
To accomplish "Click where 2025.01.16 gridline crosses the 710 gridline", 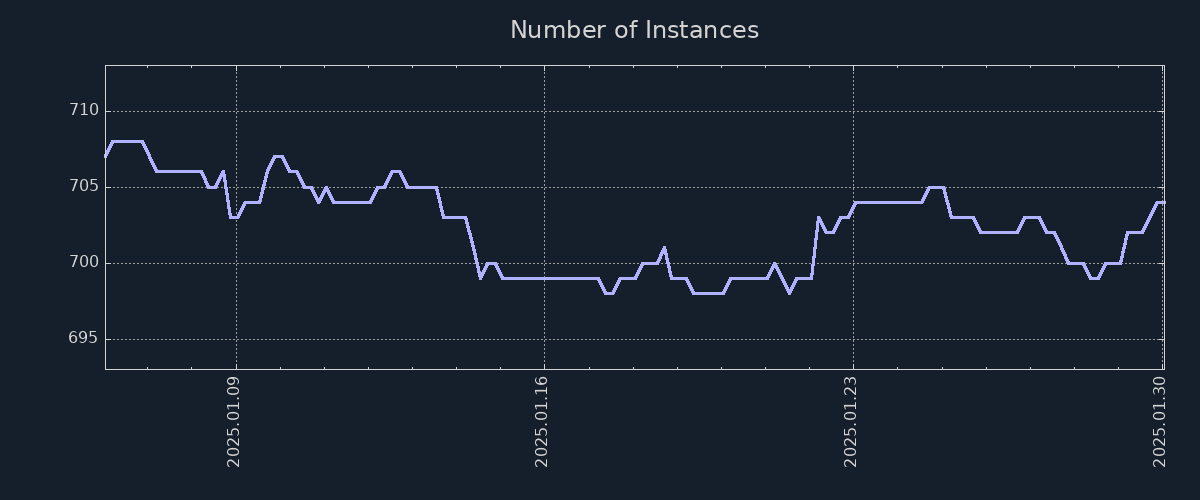I will [544, 111].
